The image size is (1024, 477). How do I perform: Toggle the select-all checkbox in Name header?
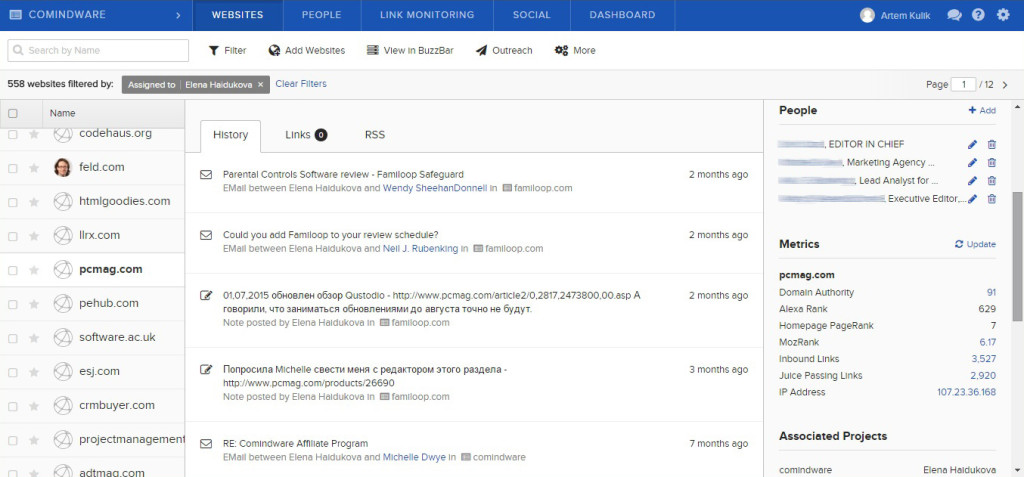pyautogui.click(x=13, y=113)
